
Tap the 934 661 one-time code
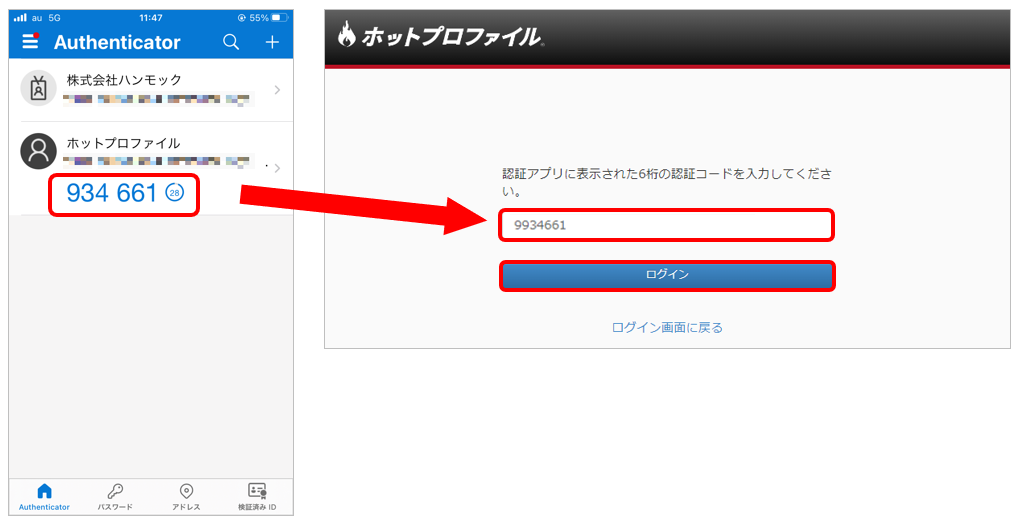pyautogui.click(x=111, y=194)
